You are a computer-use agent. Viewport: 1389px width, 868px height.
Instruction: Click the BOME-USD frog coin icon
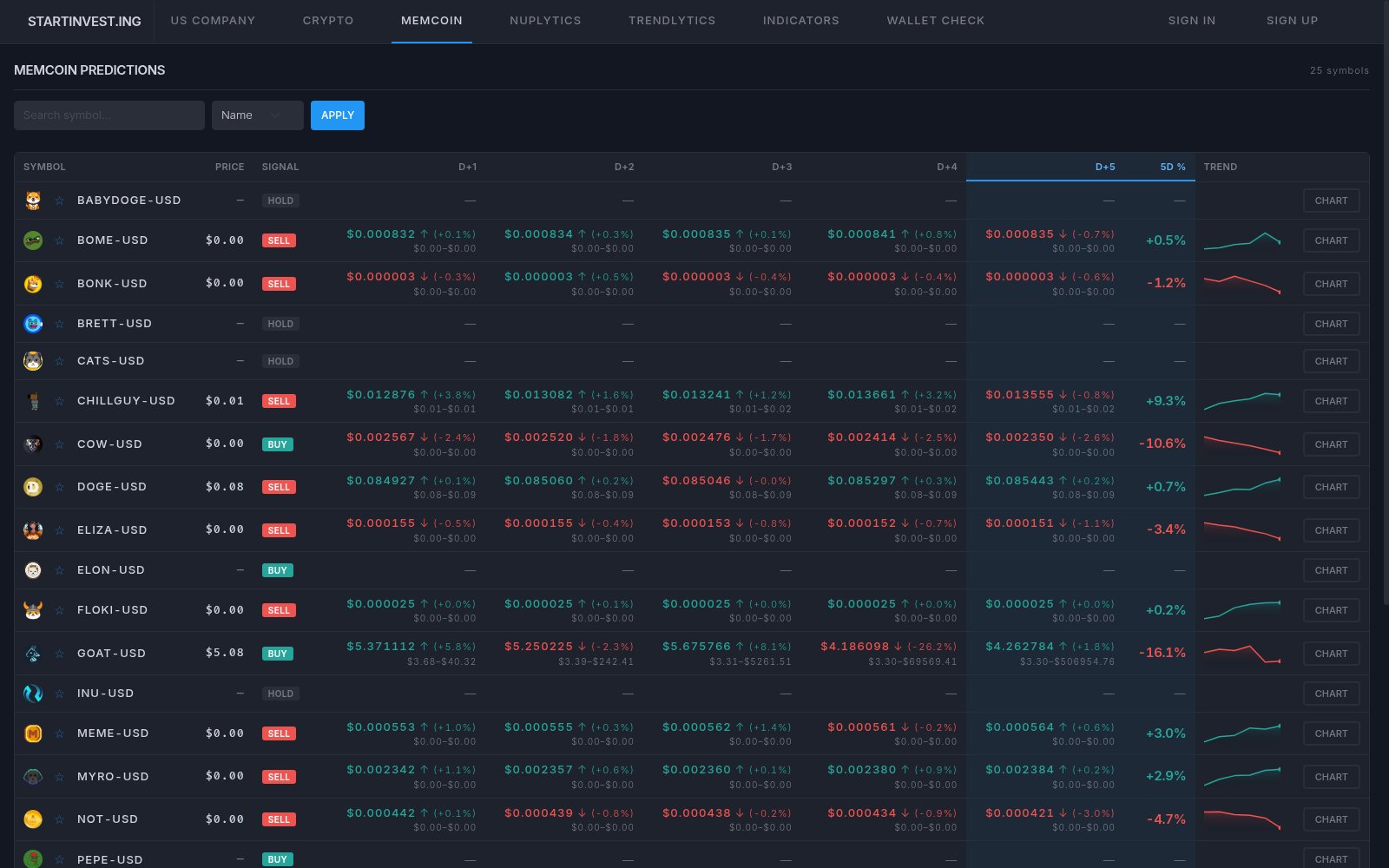(x=33, y=240)
